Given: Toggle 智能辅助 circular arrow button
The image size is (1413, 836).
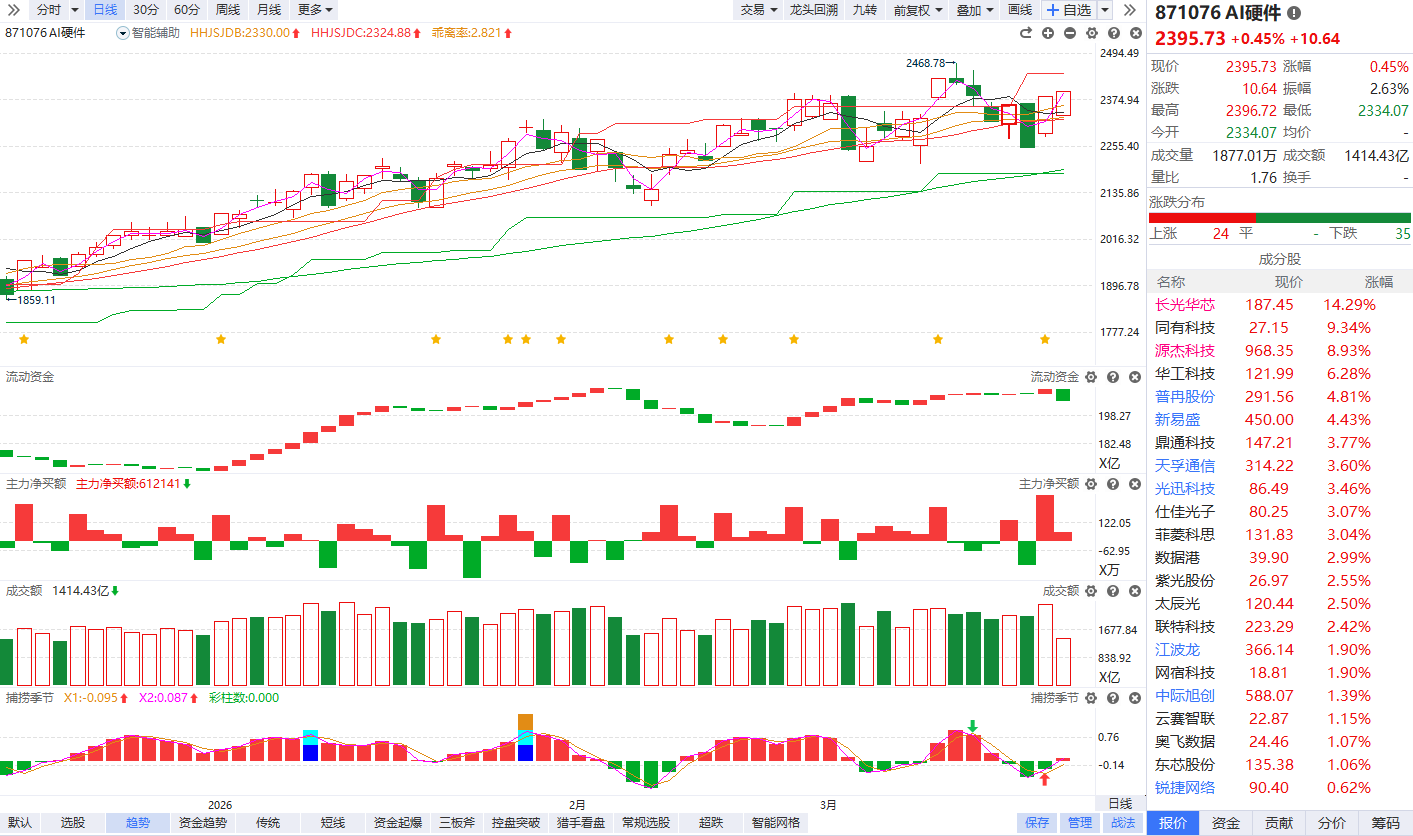Looking at the screenshot, I should tap(123, 33).
